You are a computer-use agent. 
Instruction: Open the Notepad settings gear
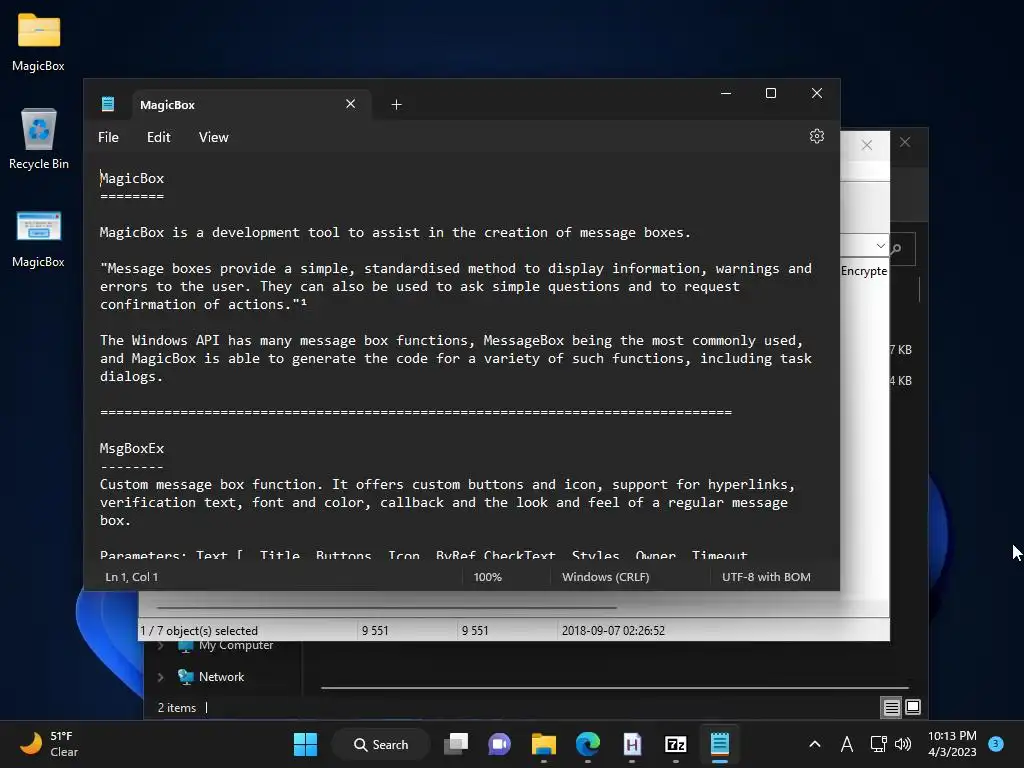pos(816,136)
